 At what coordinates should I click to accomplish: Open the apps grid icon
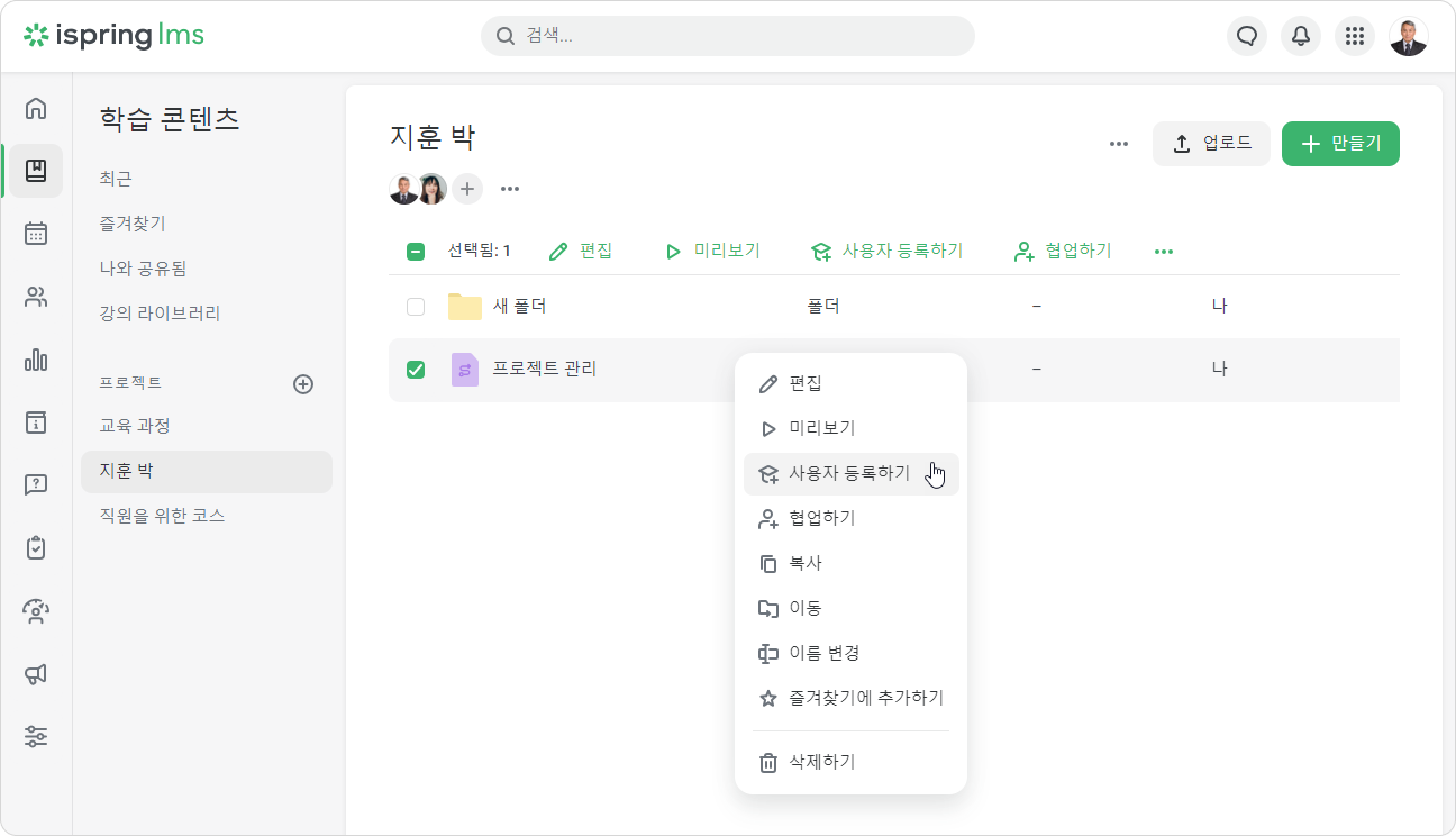click(x=1354, y=36)
